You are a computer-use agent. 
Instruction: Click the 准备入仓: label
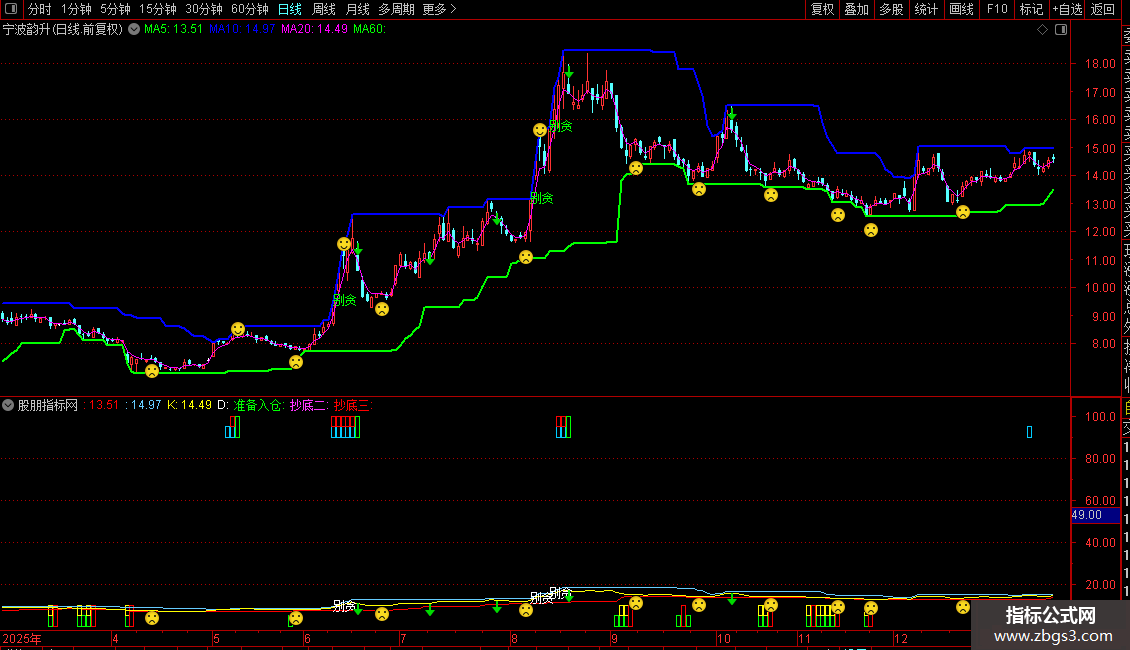tap(259, 405)
